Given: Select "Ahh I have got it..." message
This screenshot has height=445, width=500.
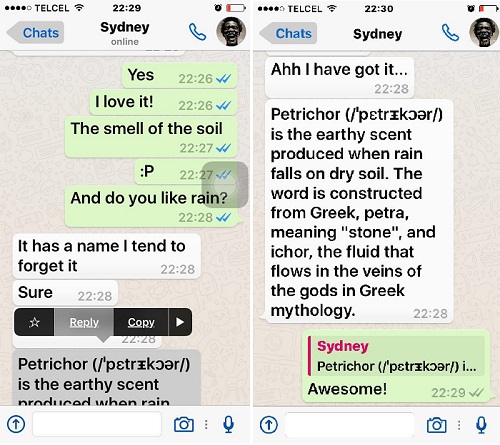Looking at the screenshot, I should 339,77.
